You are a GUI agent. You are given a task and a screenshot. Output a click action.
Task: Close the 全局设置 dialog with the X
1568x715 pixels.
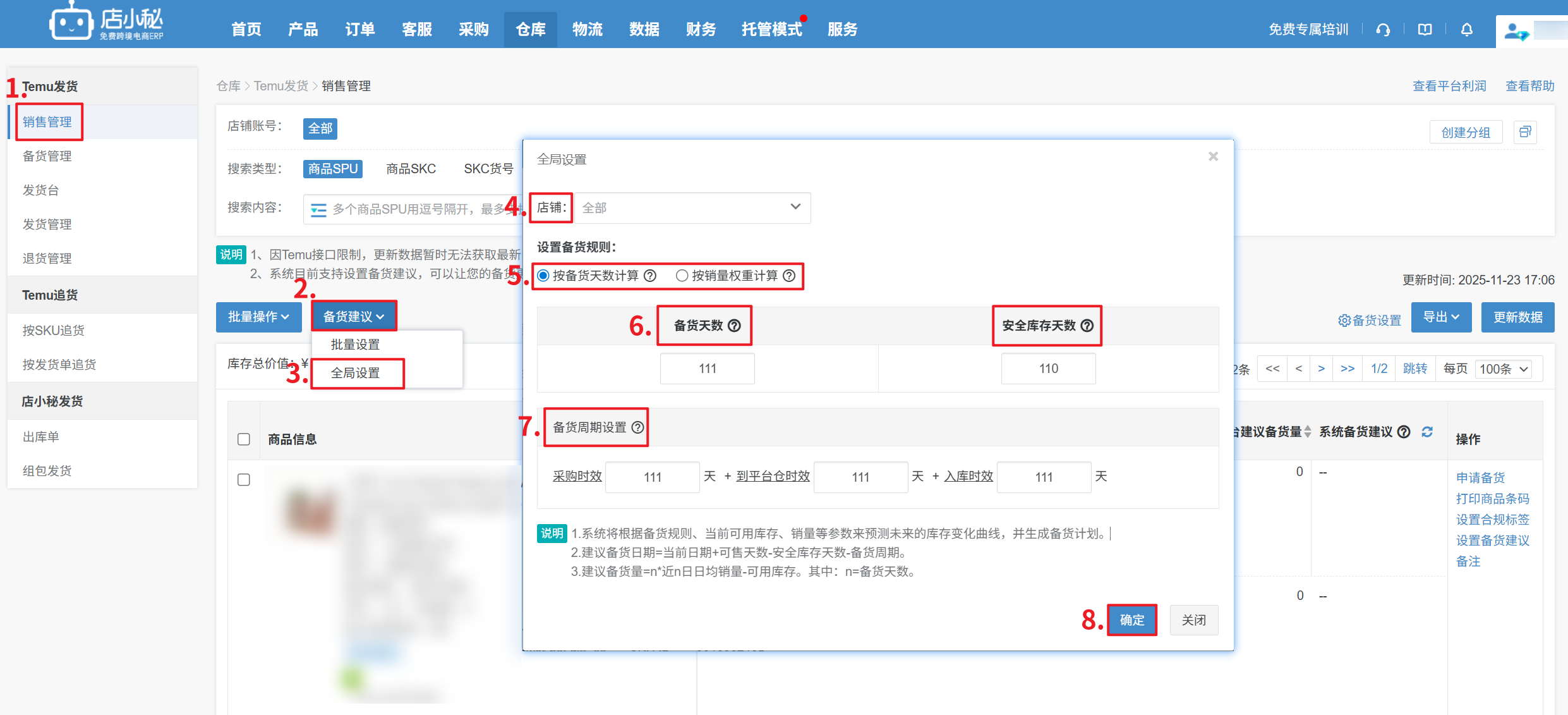click(x=1213, y=156)
